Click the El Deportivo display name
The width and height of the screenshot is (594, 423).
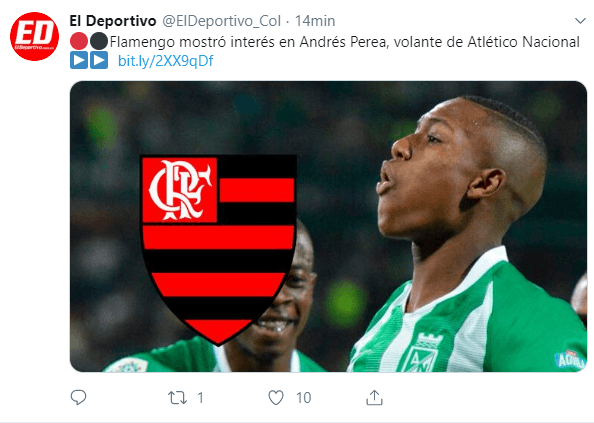pyautogui.click(x=113, y=21)
